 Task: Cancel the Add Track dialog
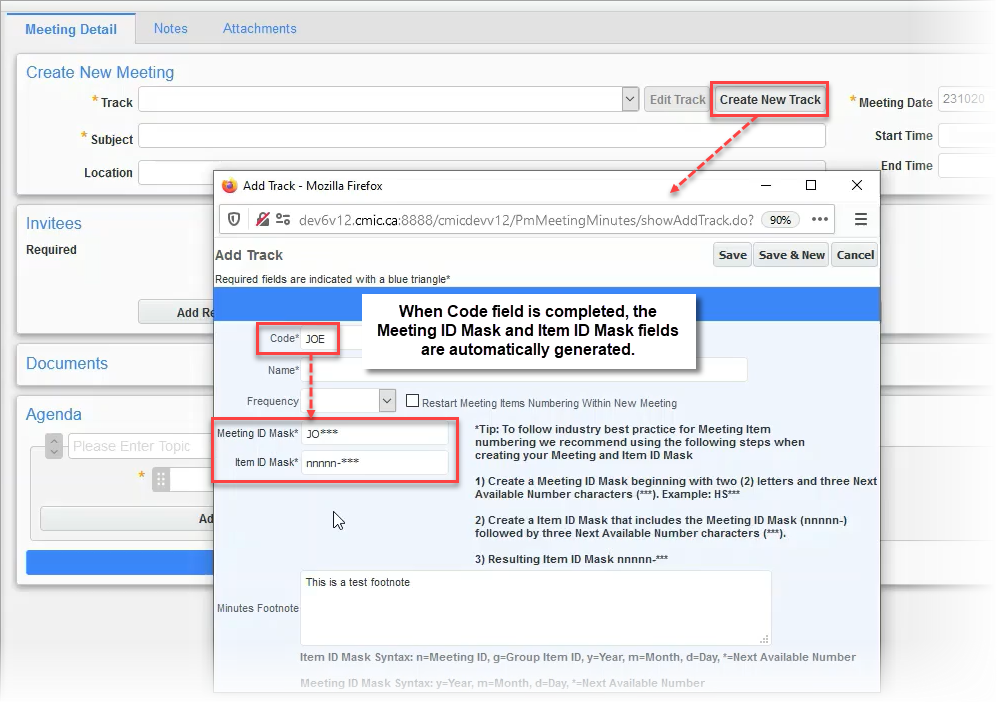coord(855,255)
